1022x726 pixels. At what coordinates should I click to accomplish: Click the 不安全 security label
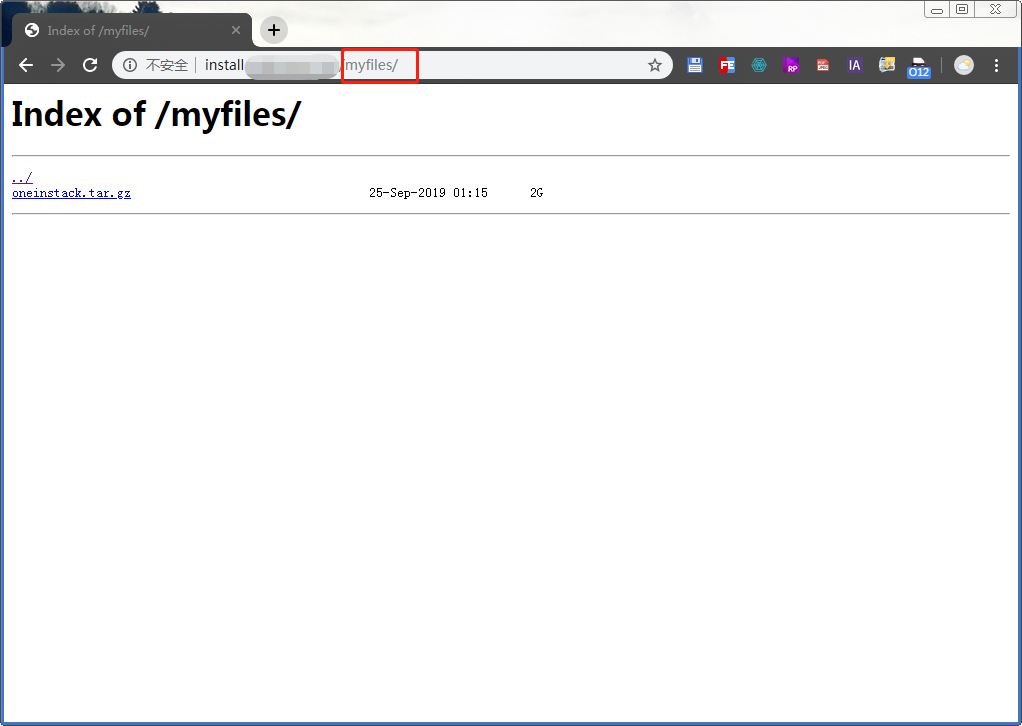(x=166, y=65)
